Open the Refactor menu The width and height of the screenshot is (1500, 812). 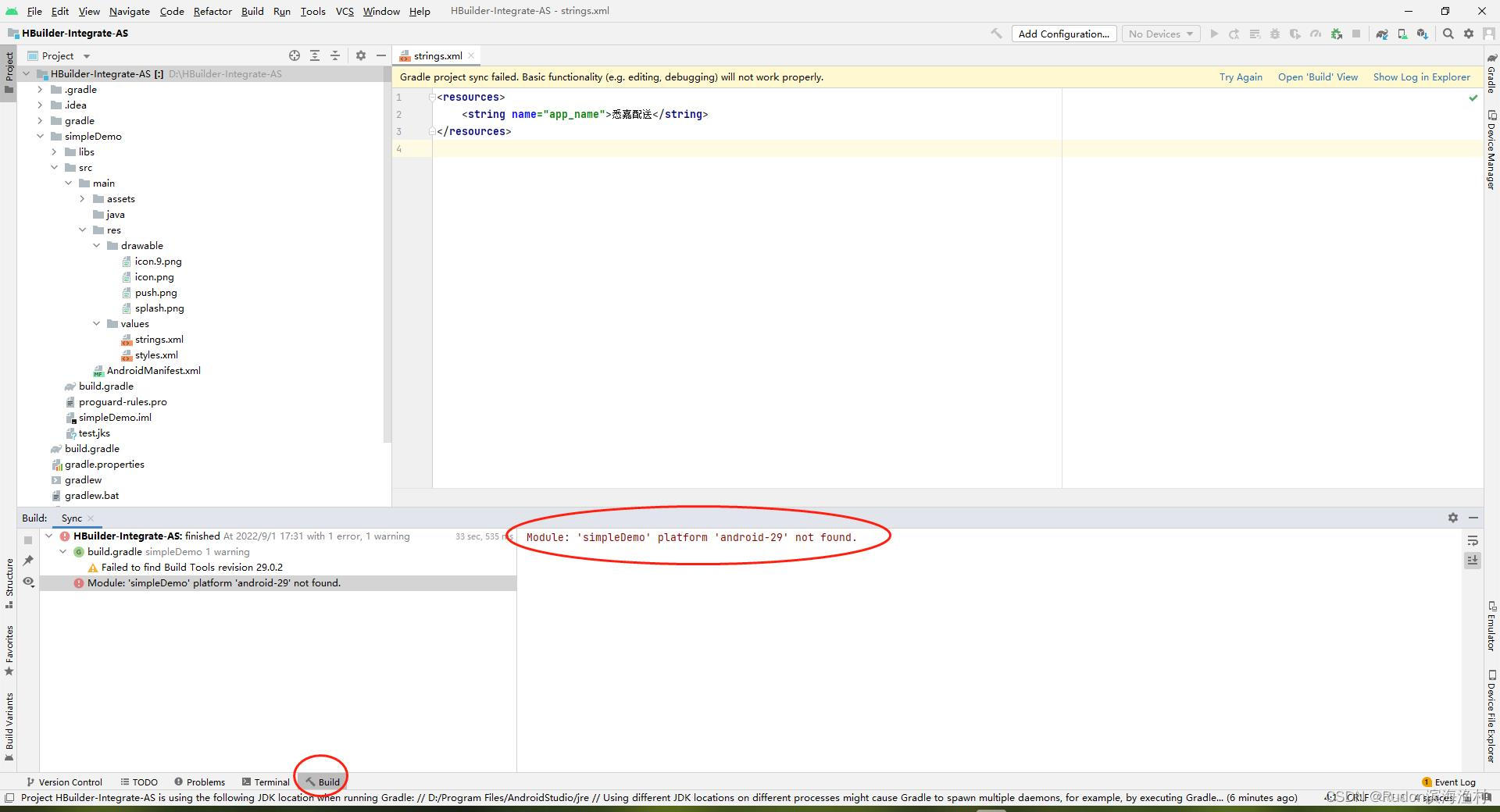(x=212, y=11)
